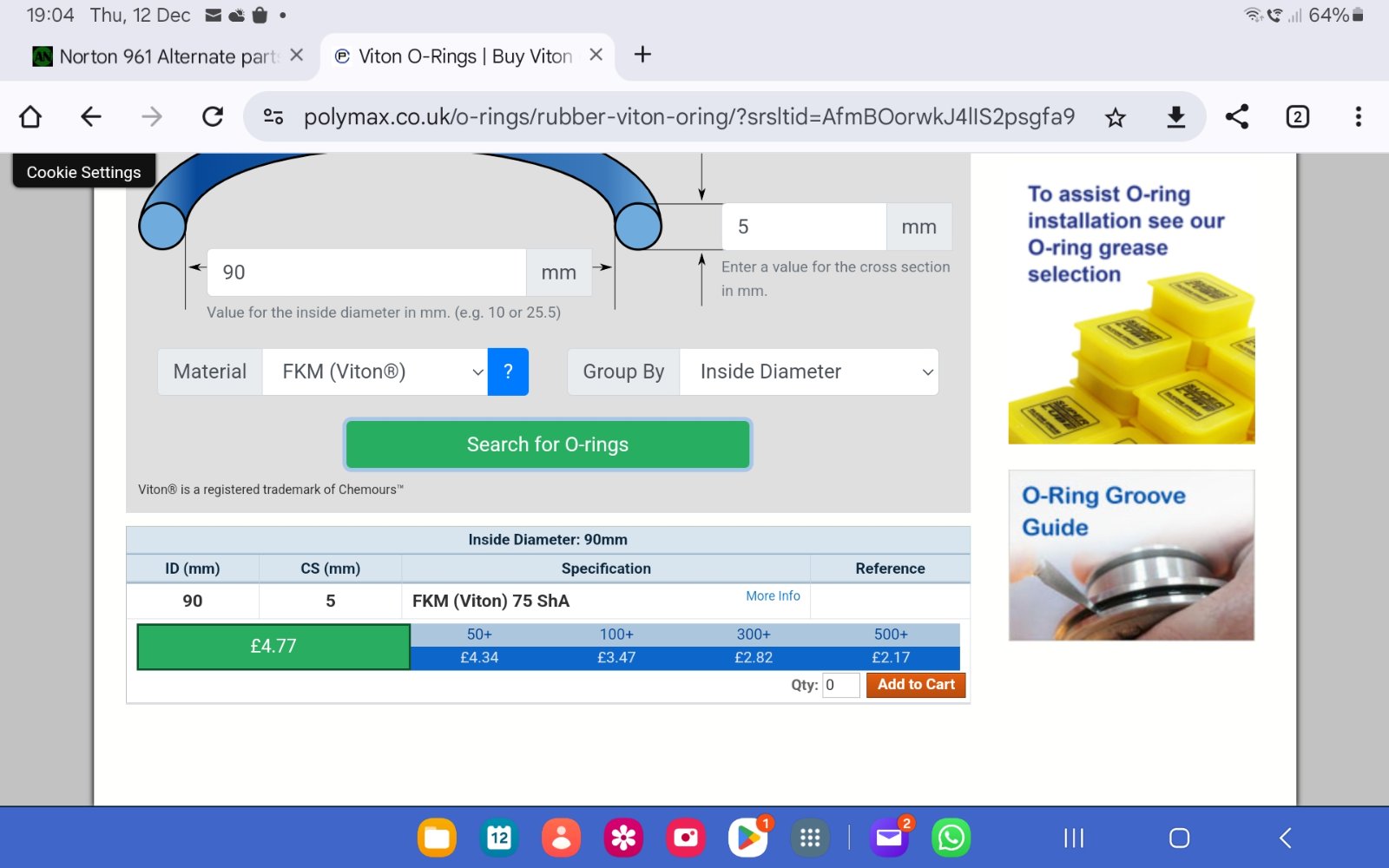Open the O-Ring Groove Guide banner

1130,556
